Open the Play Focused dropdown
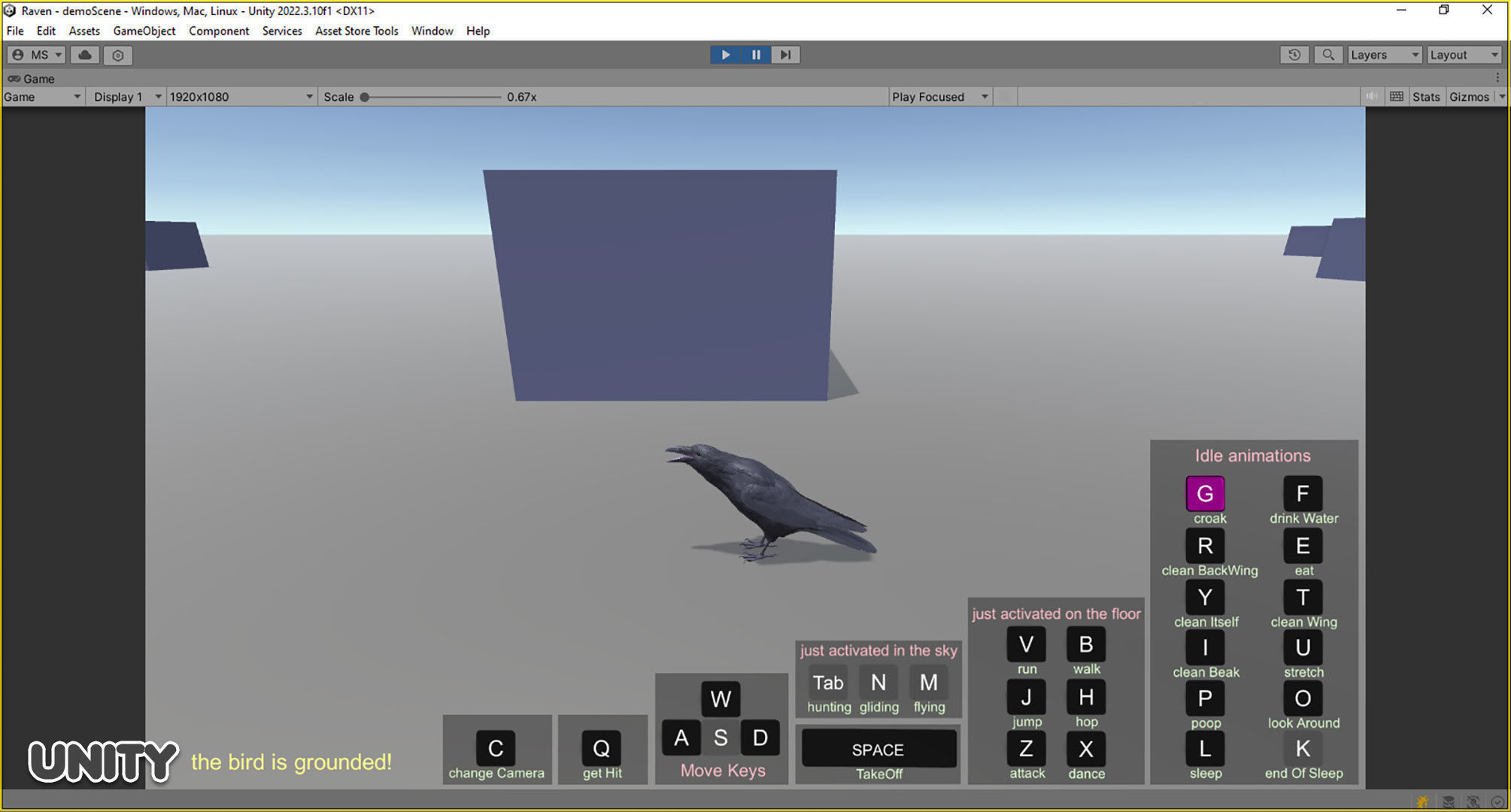 pos(939,96)
